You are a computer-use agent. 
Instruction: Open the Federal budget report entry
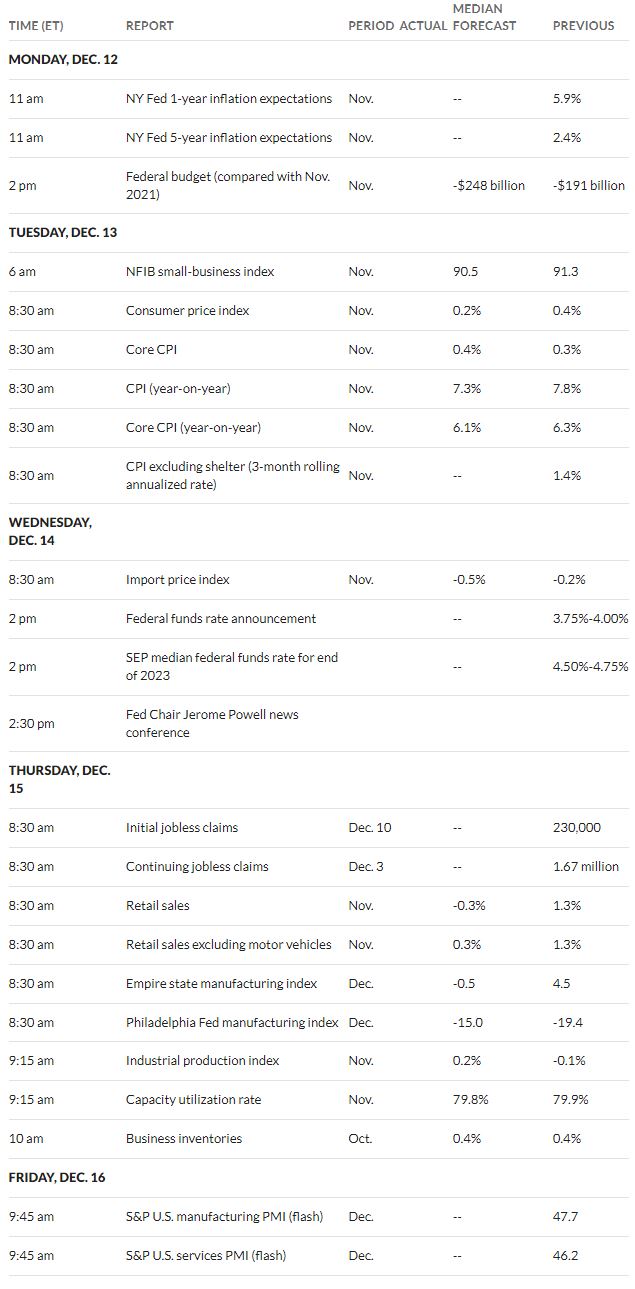[x=228, y=186]
